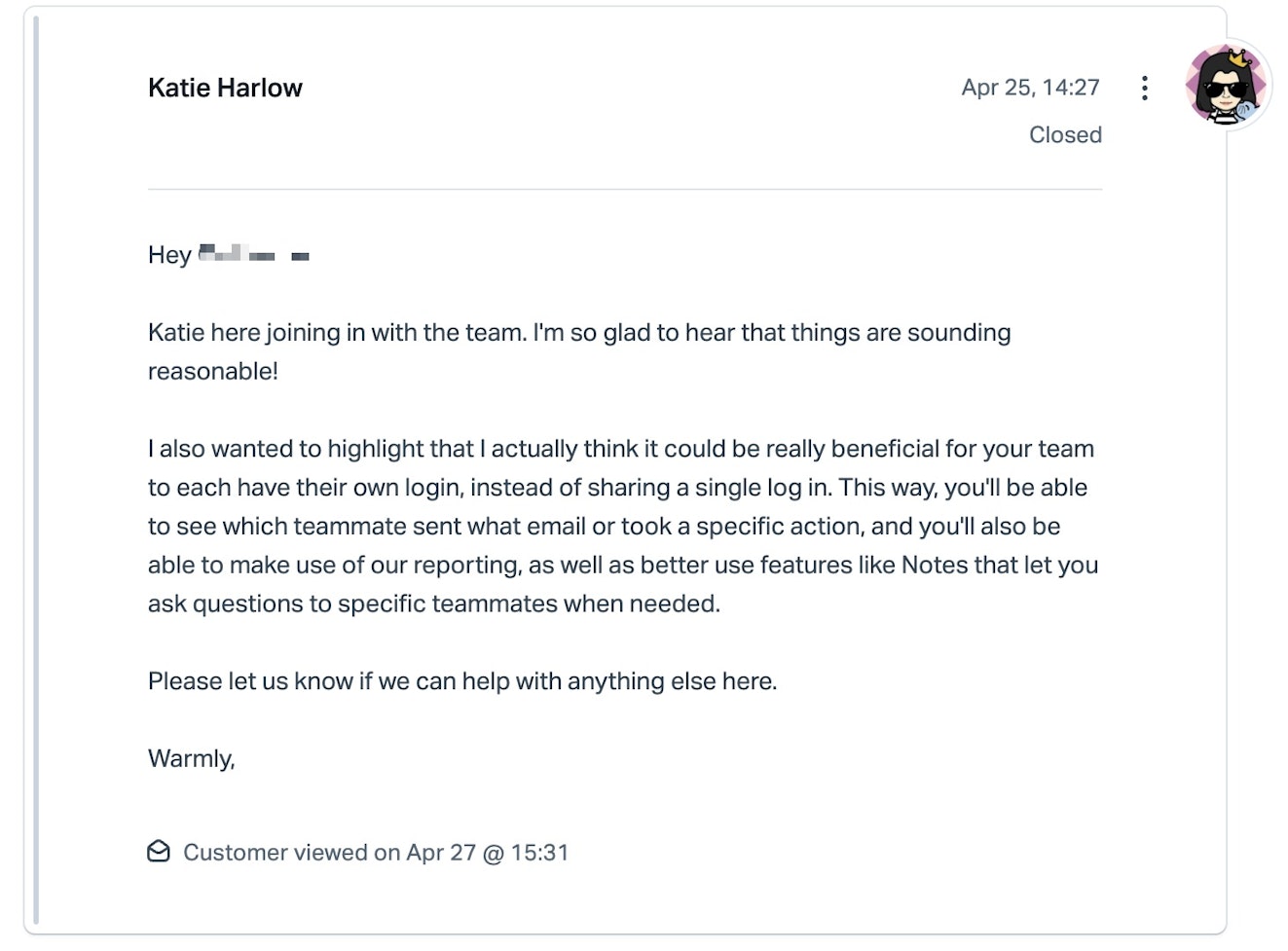Click the Please let us know sentence
This screenshot has width=1288, height=951.
tap(462, 681)
